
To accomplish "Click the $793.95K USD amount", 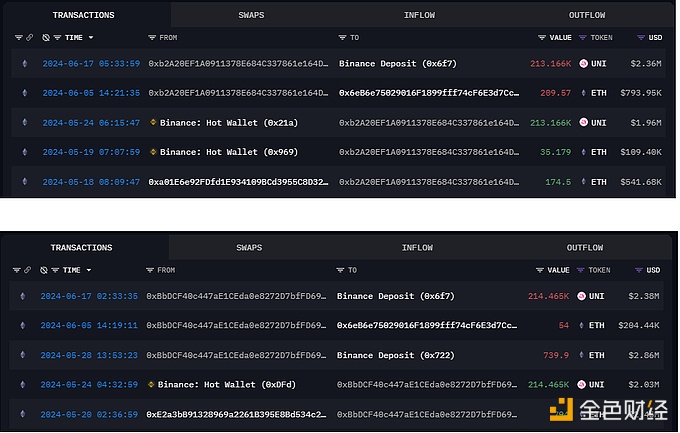I will [641, 93].
